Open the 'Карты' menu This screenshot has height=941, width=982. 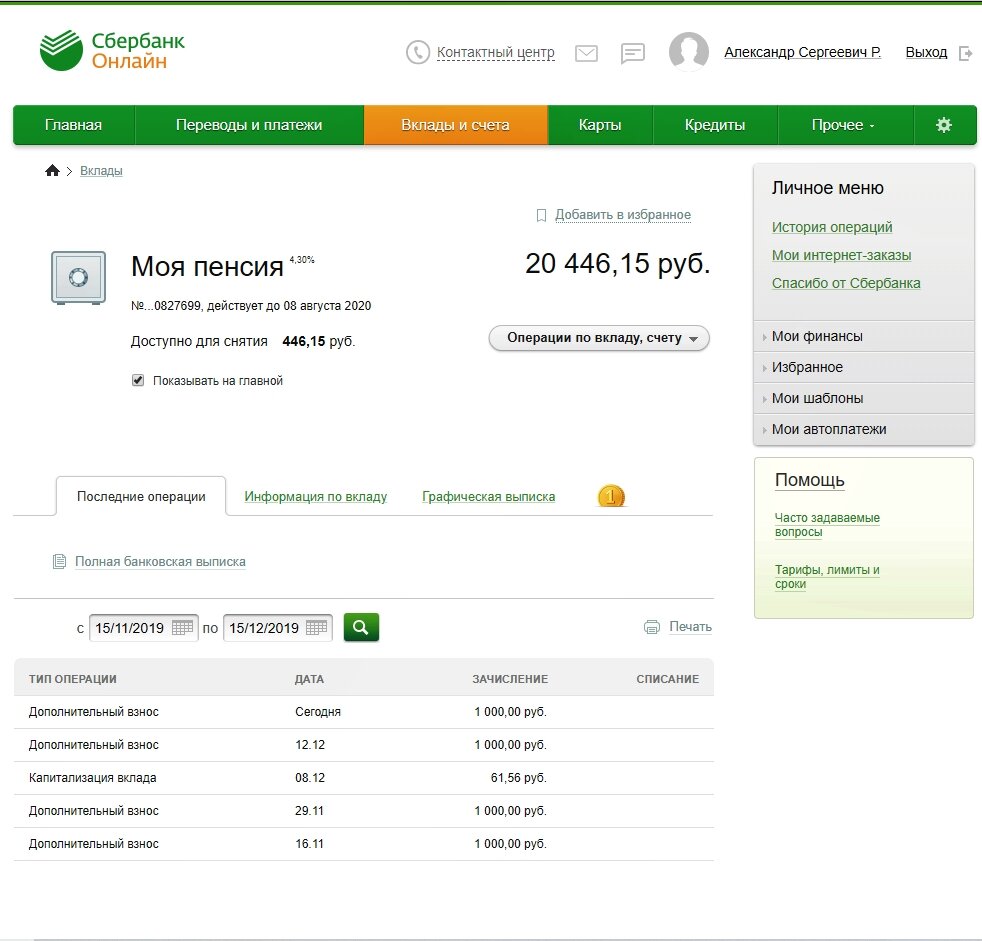click(x=600, y=125)
